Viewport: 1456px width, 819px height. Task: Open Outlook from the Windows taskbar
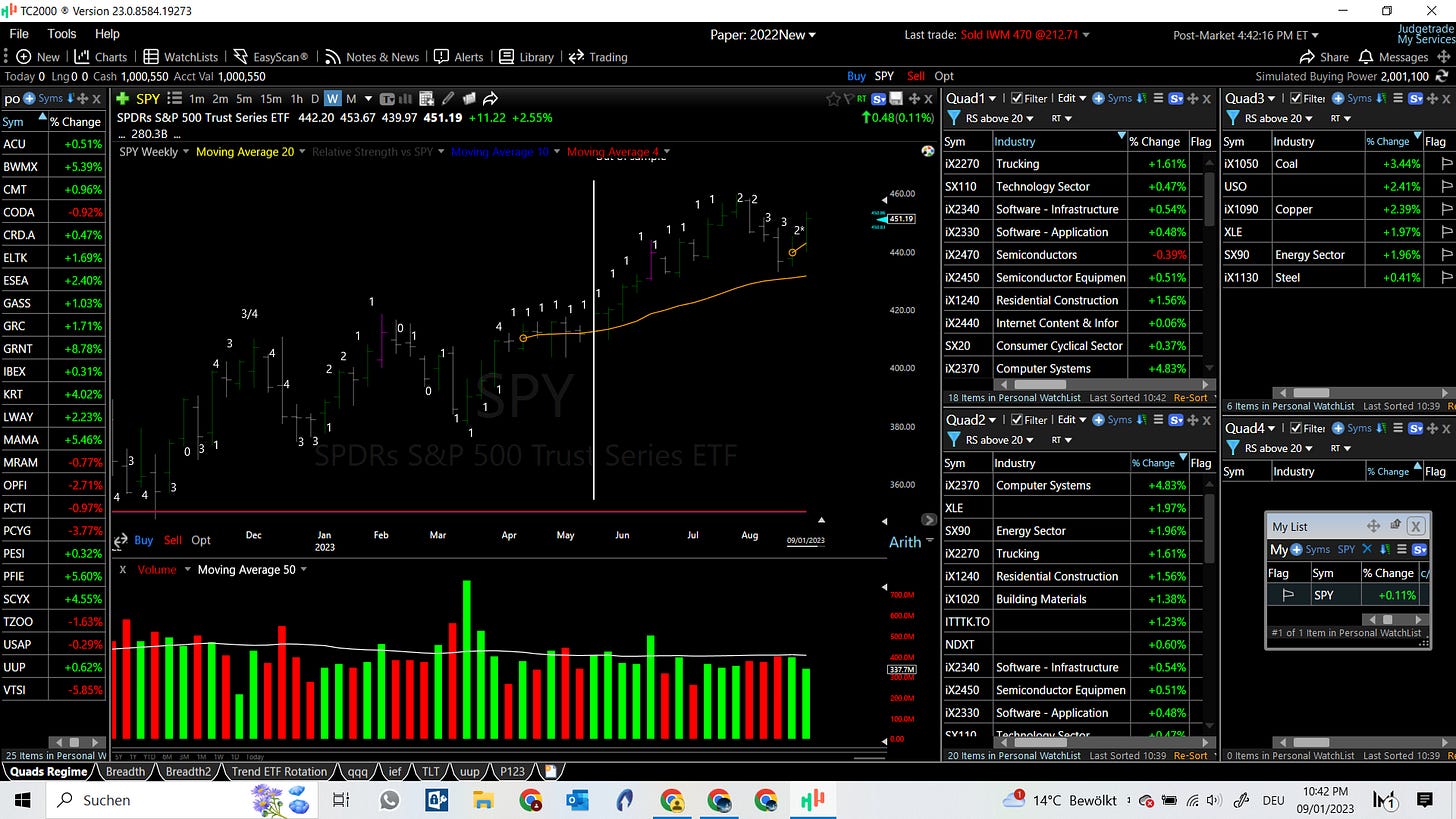577,799
